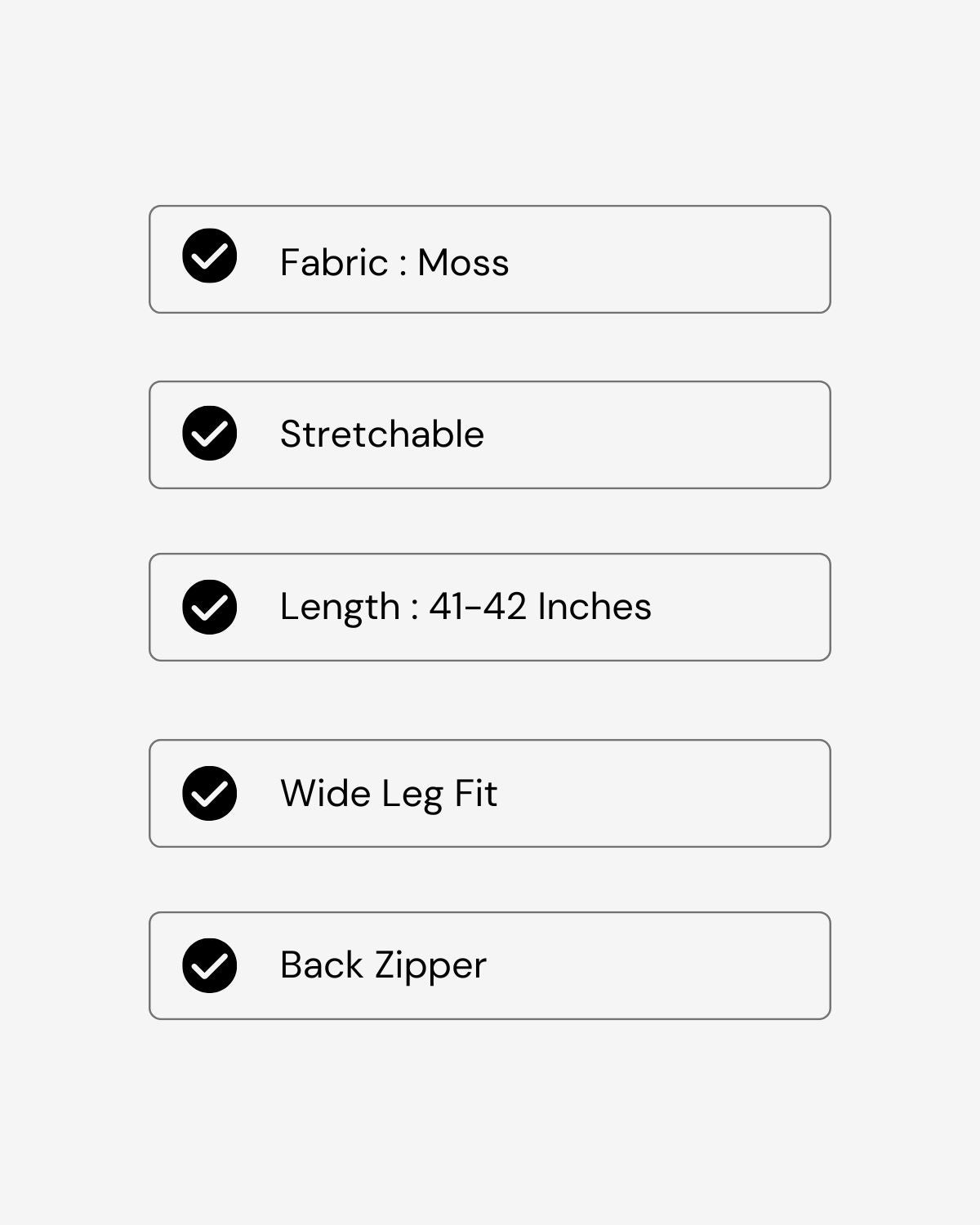Screen dimensions: 980x1225
Task: Select the "Stretchable" text label
Action: pyautogui.click(x=381, y=434)
